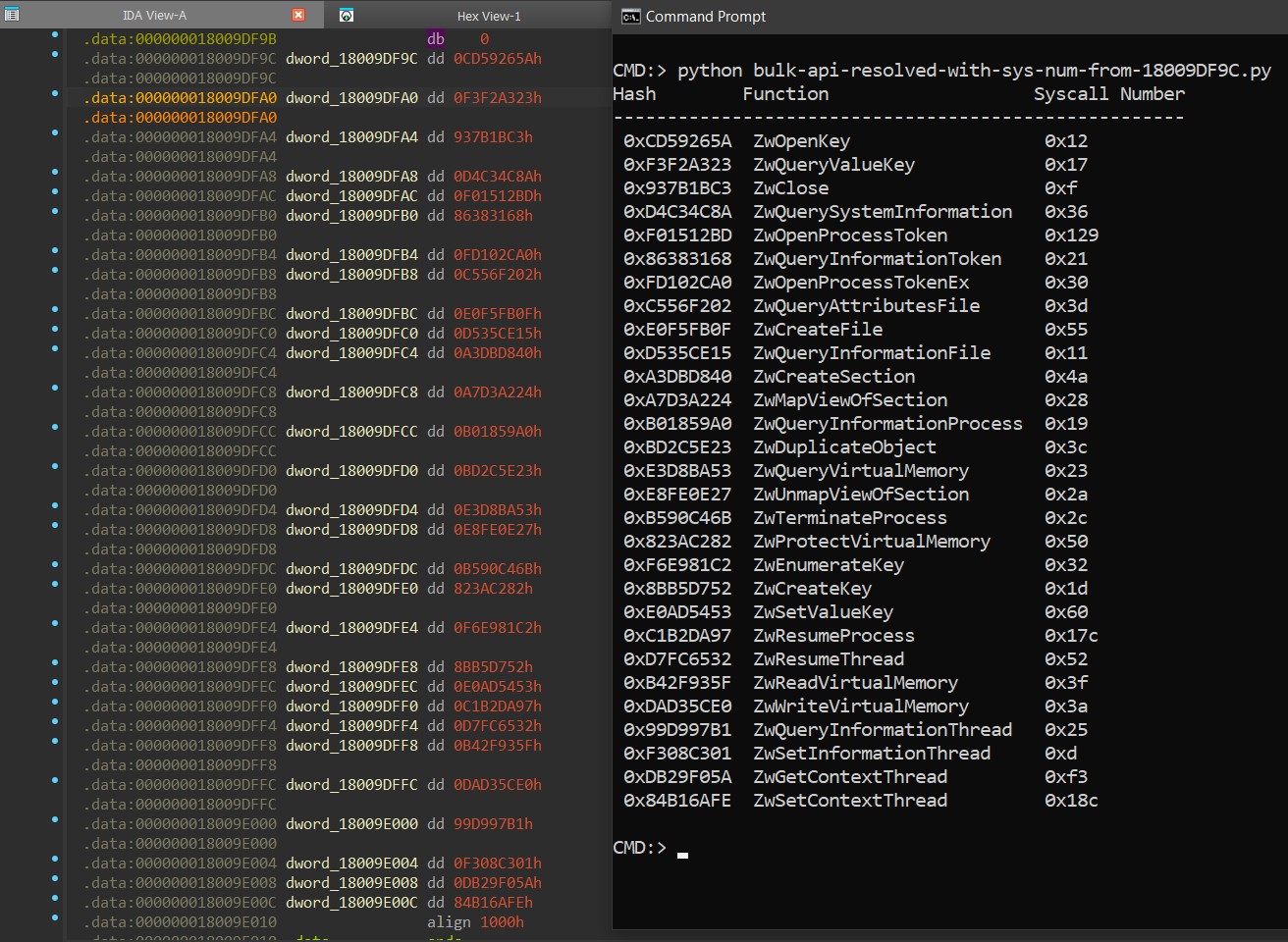Image resolution: width=1288 pixels, height=942 pixels.
Task: Select label dword_18009E008 in IDA view
Action: [351, 883]
